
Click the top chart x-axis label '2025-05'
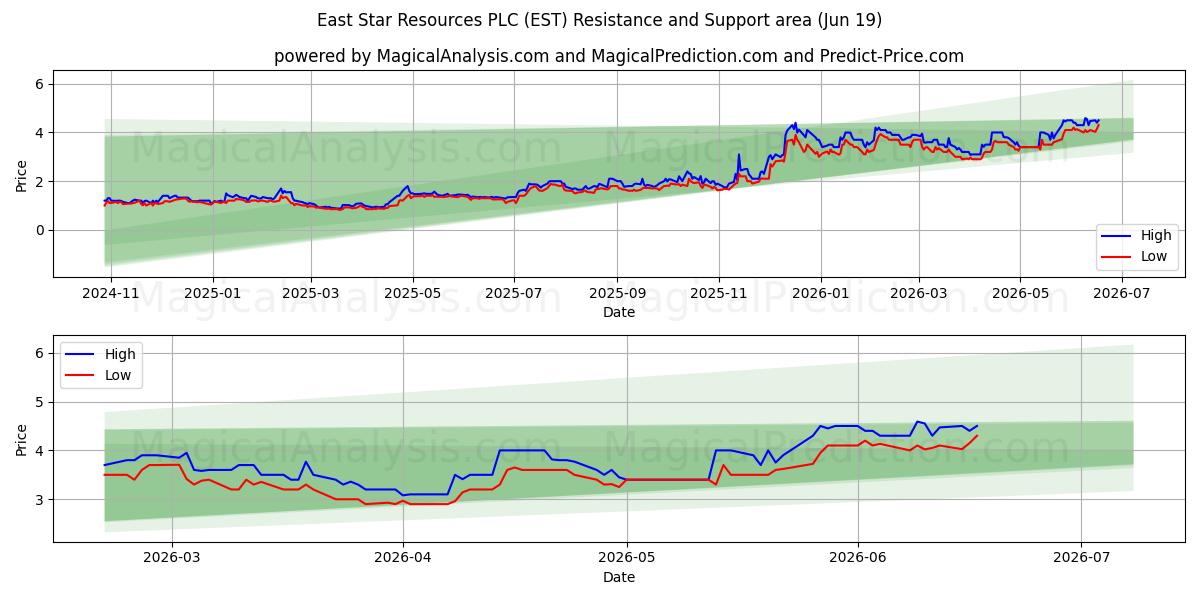pos(413,295)
